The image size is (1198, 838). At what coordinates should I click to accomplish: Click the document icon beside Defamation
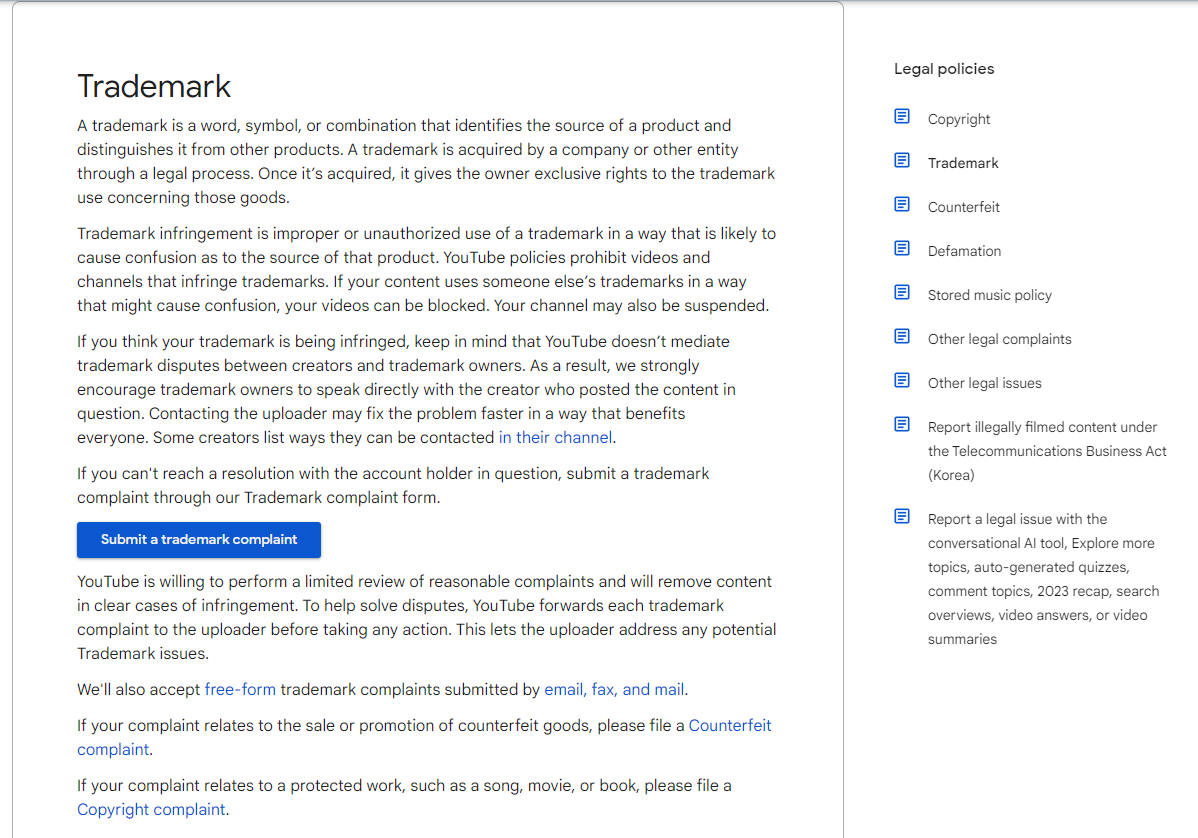[902, 248]
